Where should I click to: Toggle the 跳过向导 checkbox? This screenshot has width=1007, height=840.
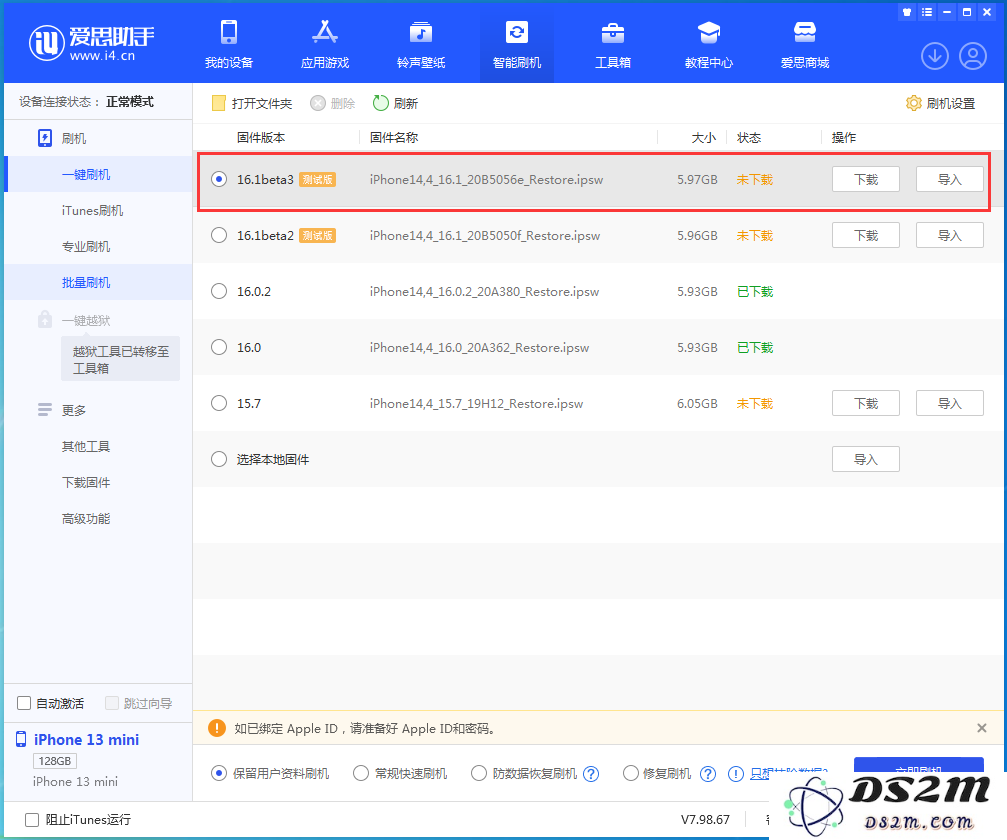click(112, 703)
